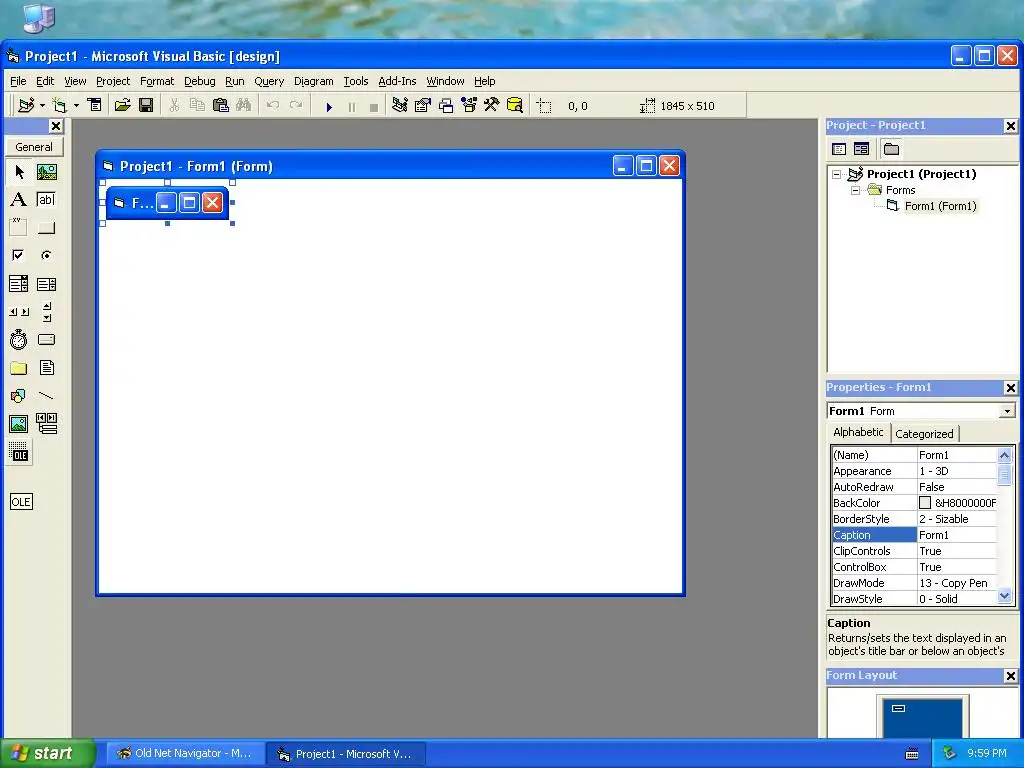Click the Find binoculars icon
The height and width of the screenshot is (768, 1024).
tap(244, 105)
